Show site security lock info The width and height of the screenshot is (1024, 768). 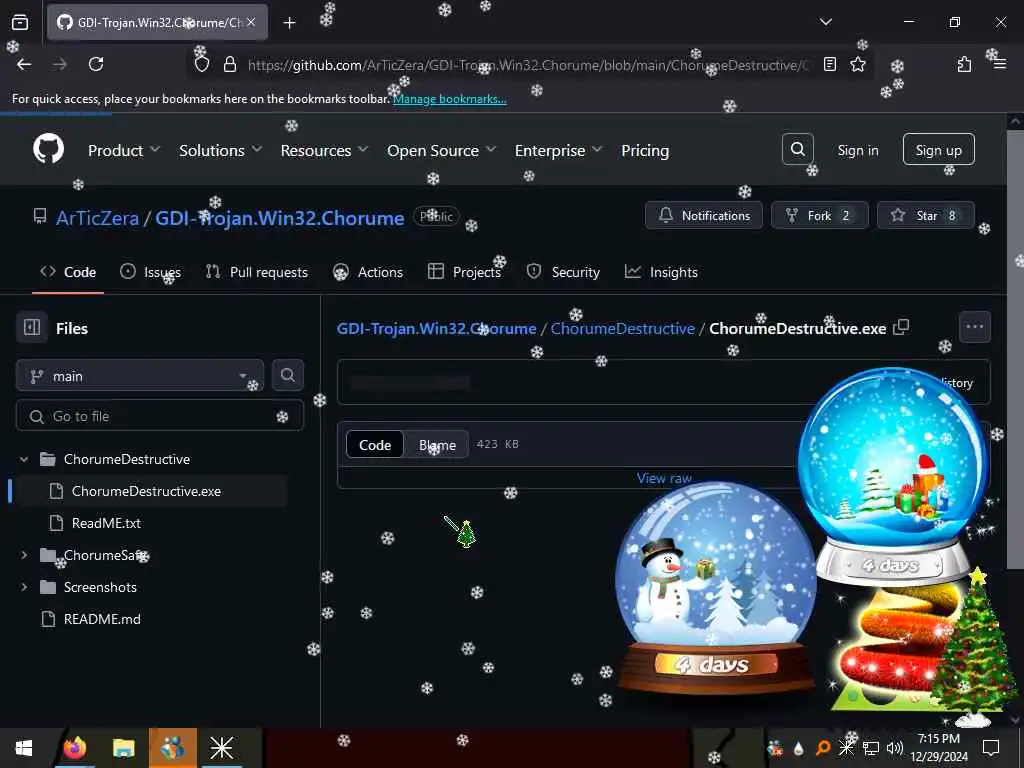click(x=230, y=64)
